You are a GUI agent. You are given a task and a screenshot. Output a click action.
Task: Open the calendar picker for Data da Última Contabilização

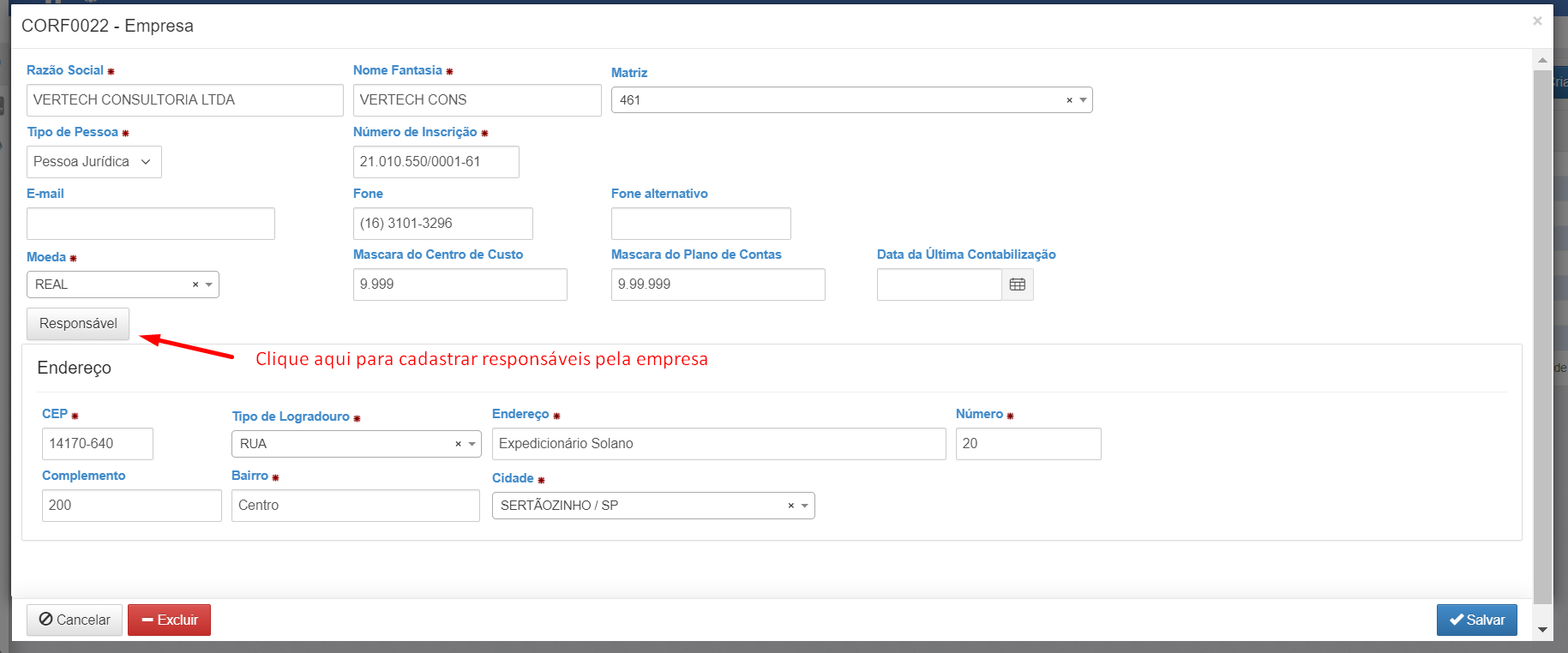(x=1018, y=285)
